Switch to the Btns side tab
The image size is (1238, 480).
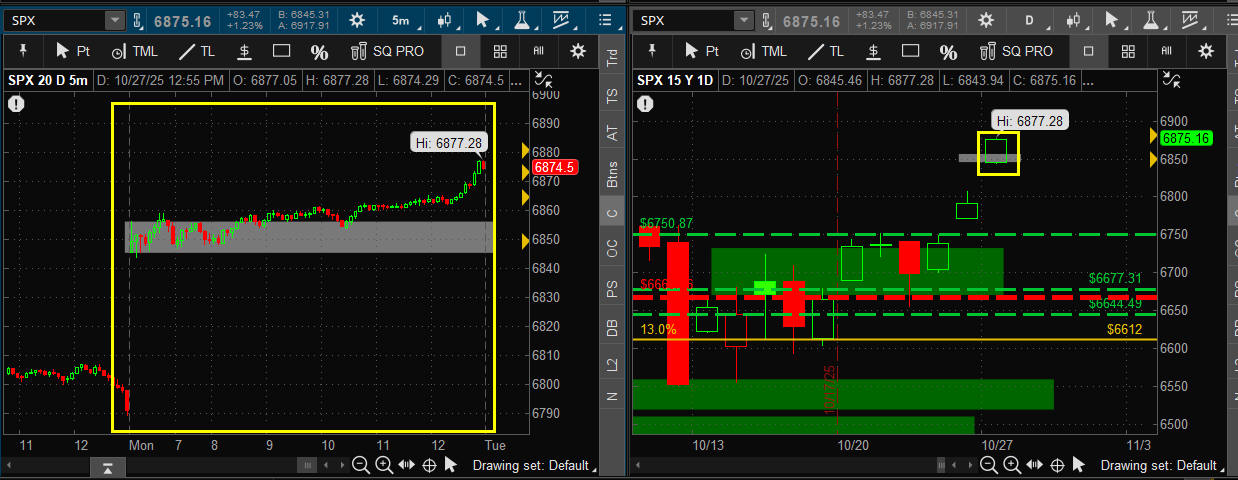(x=612, y=172)
